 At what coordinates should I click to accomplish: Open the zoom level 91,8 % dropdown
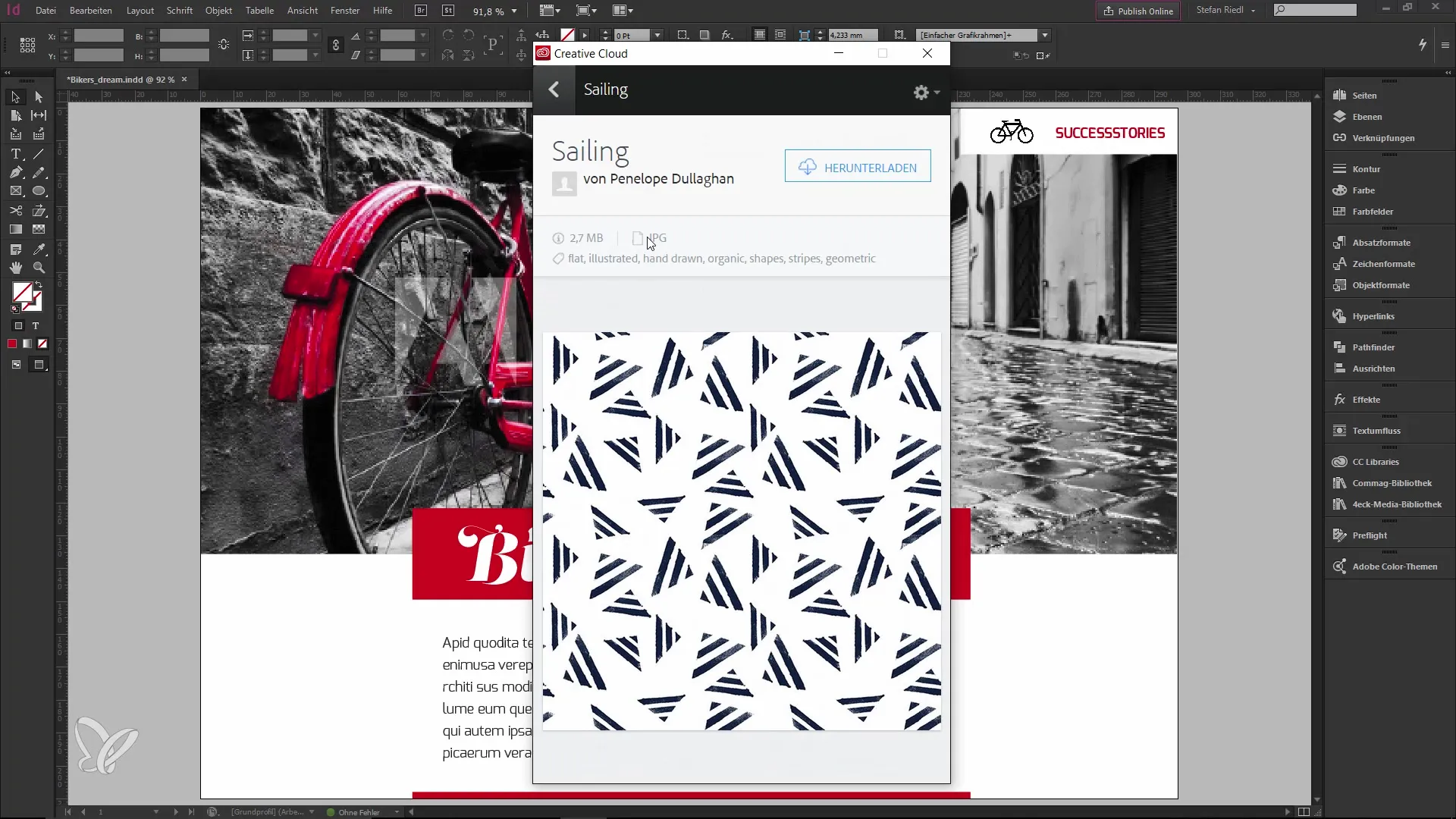tap(514, 11)
